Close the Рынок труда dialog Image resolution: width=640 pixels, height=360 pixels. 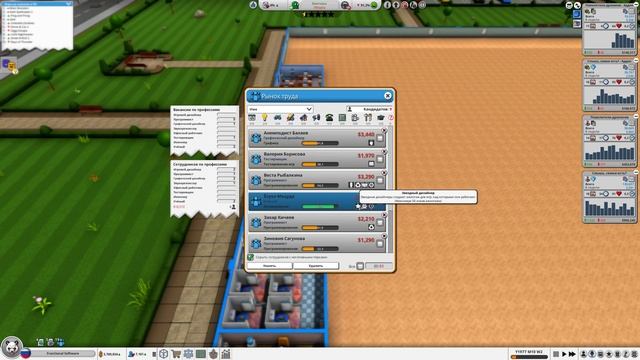coord(387,96)
